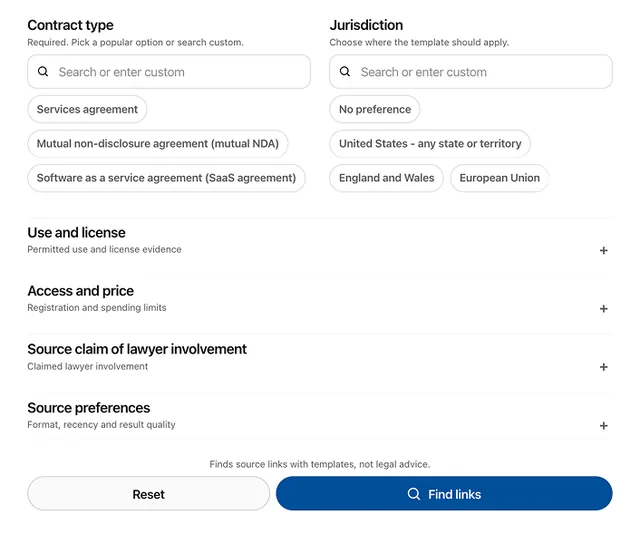The width and height of the screenshot is (640, 534).
Task: Open the Access and price section heading
Action: (80, 291)
